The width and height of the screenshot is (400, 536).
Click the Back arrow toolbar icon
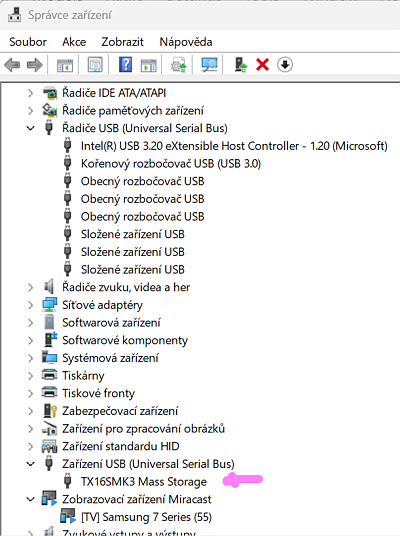click(12, 65)
